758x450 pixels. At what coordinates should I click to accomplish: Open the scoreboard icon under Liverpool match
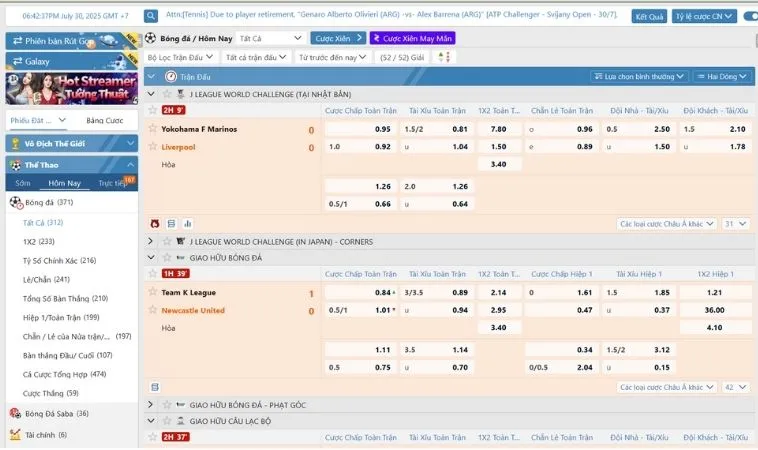point(171,223)
